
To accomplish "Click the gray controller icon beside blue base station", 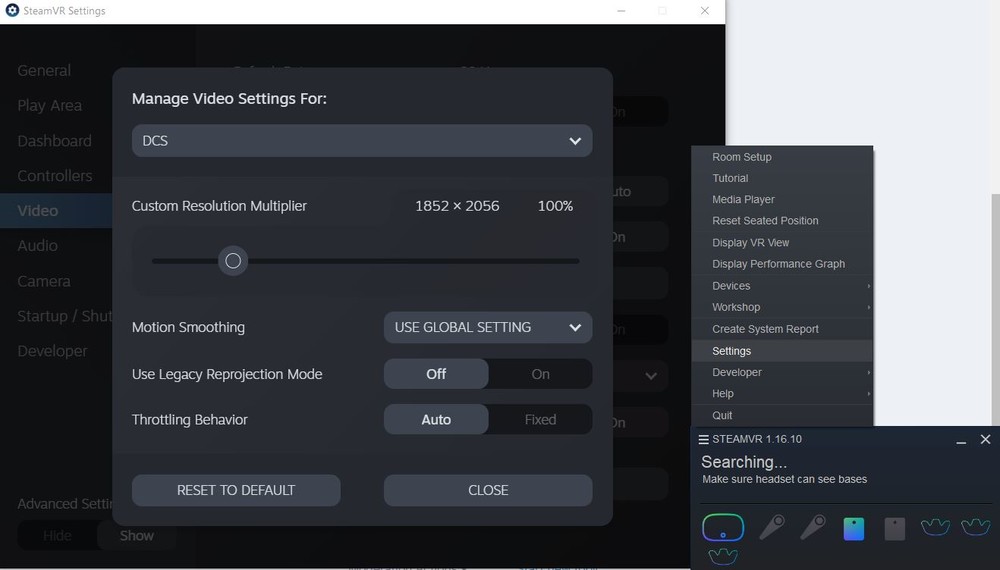I will [x=813, y=527].
